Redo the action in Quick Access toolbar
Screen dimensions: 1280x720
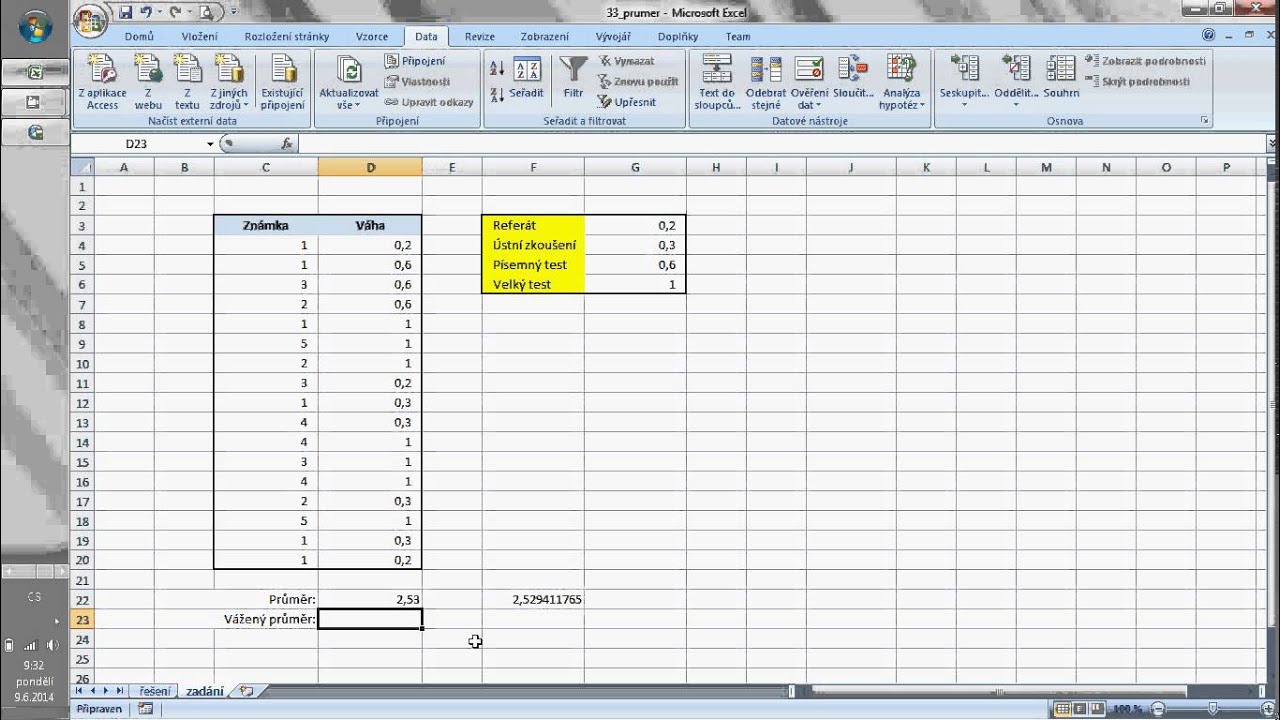175,13
